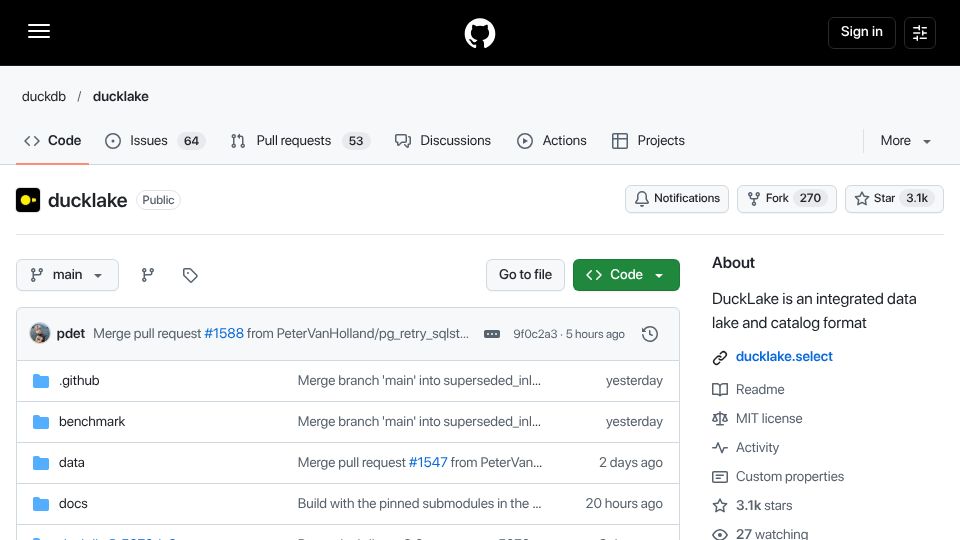Open the appearance settings sliders icon
The height and width of the screenshot is (540, 960).
pos(920,32)
